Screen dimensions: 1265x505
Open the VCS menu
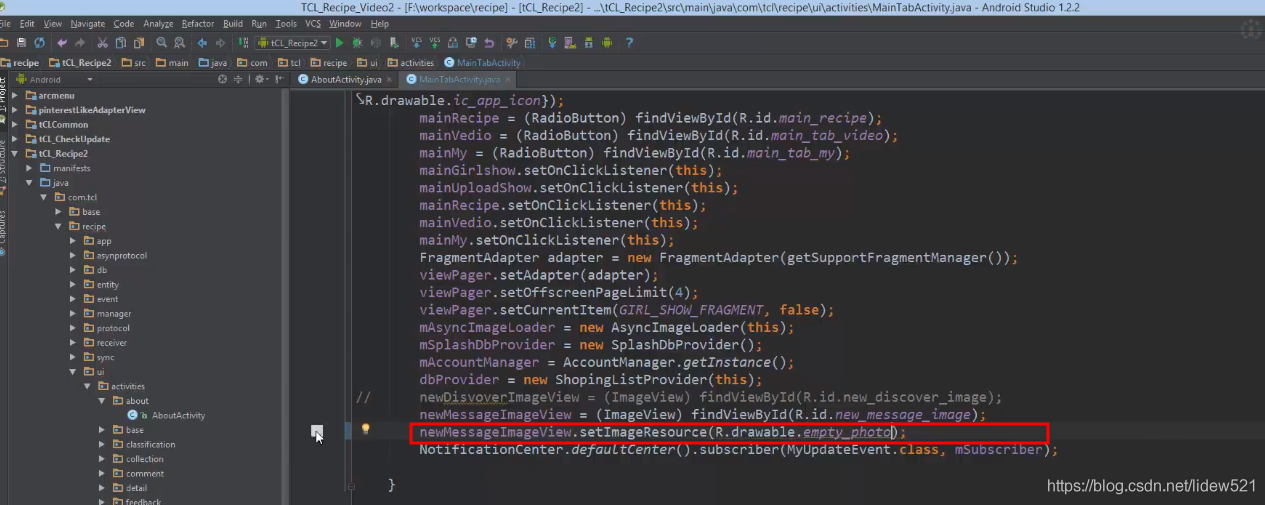[313, 23]
